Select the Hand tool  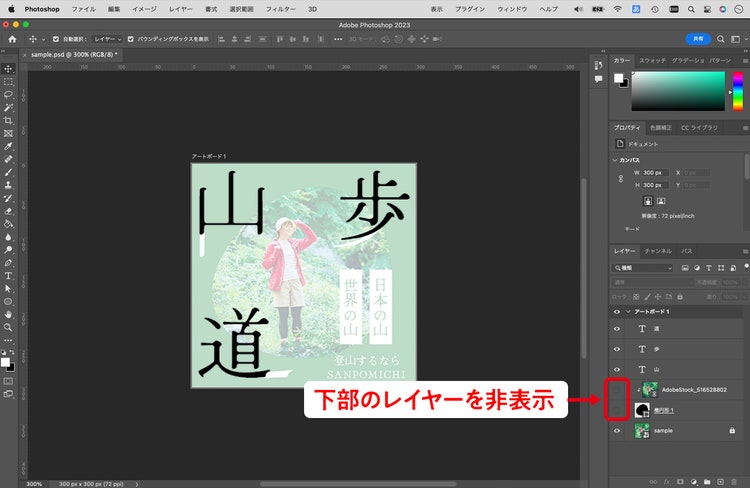tap(8, 314)
